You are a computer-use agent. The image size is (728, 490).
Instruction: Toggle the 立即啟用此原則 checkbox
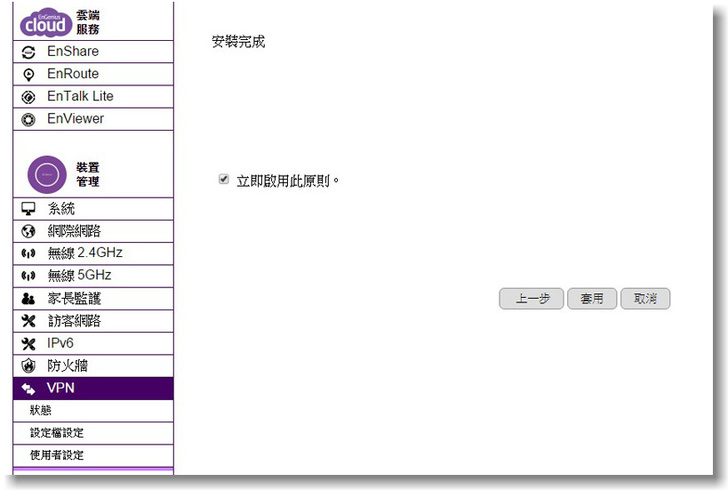pyautogui.click(x=223, y=179)
